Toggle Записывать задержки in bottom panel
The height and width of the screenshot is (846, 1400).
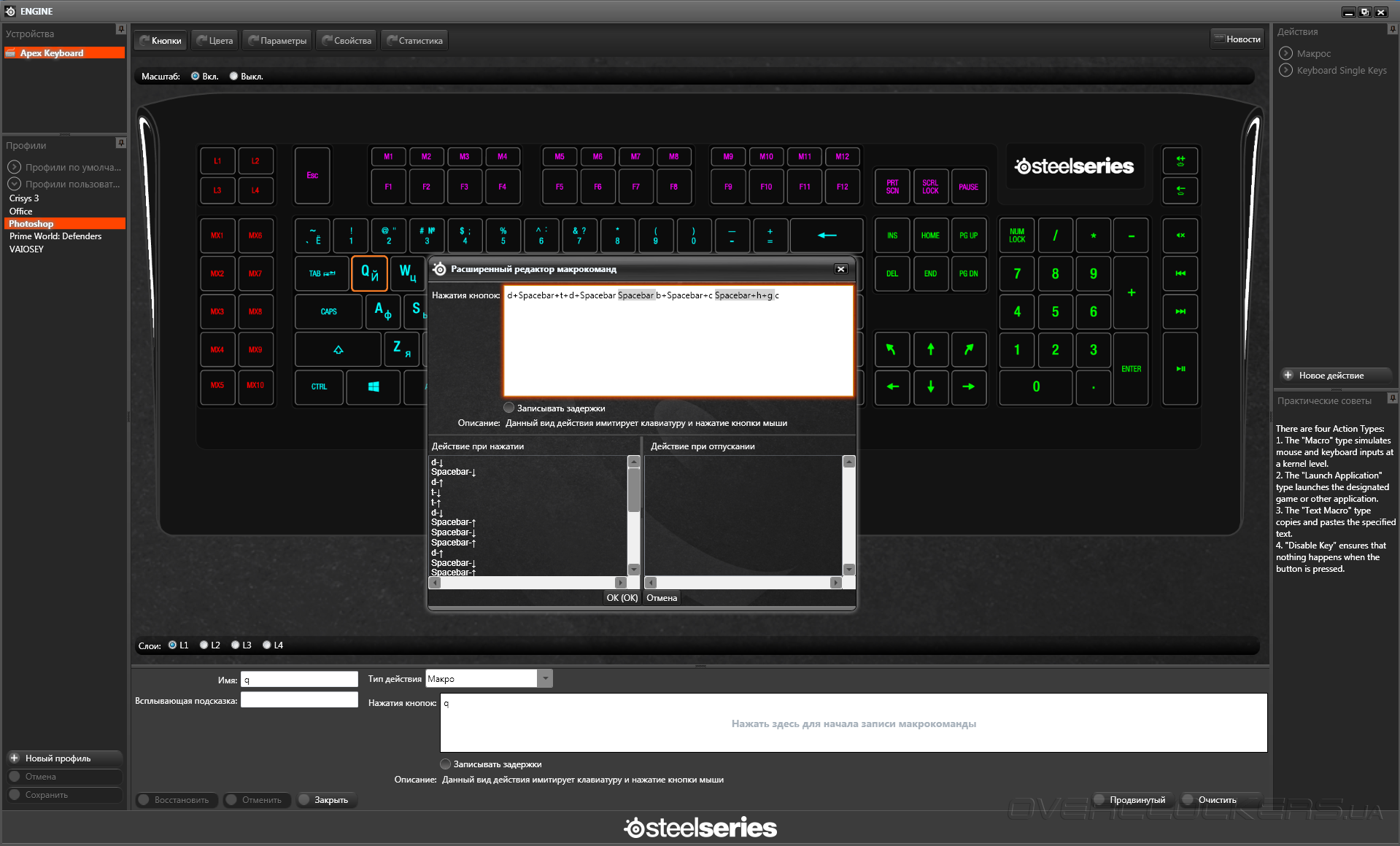pyautogui.click(x=445, y=764)
